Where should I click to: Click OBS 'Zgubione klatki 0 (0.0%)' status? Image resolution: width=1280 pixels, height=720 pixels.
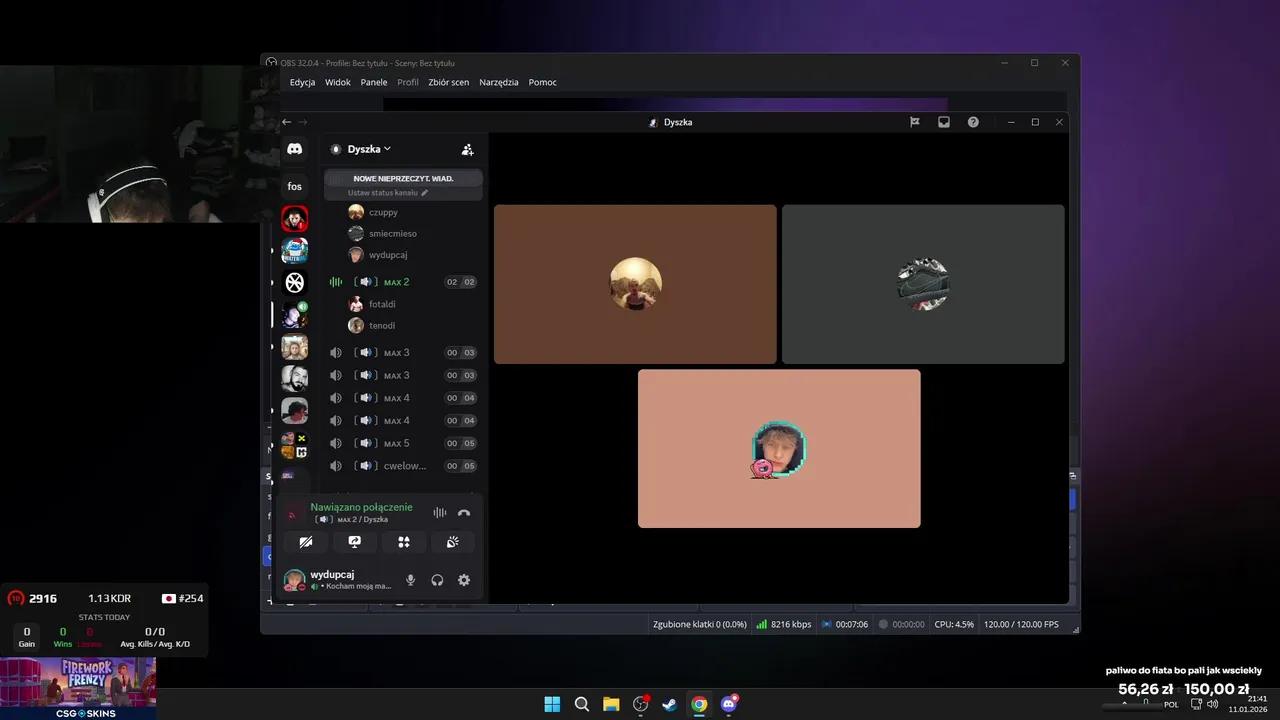[700, 624]
